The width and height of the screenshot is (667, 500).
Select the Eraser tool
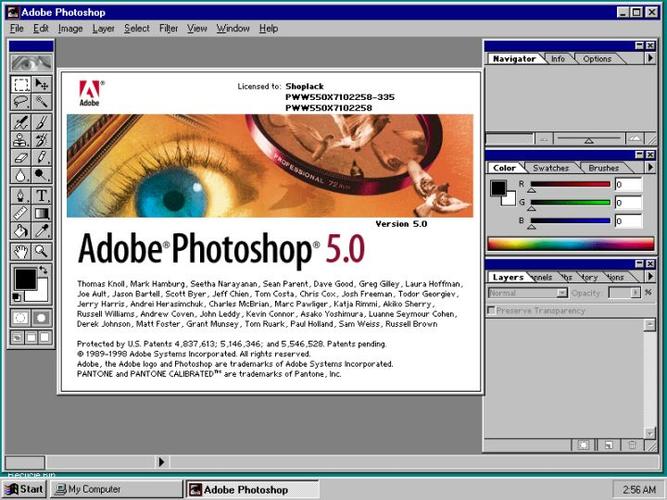click(20, 157)
